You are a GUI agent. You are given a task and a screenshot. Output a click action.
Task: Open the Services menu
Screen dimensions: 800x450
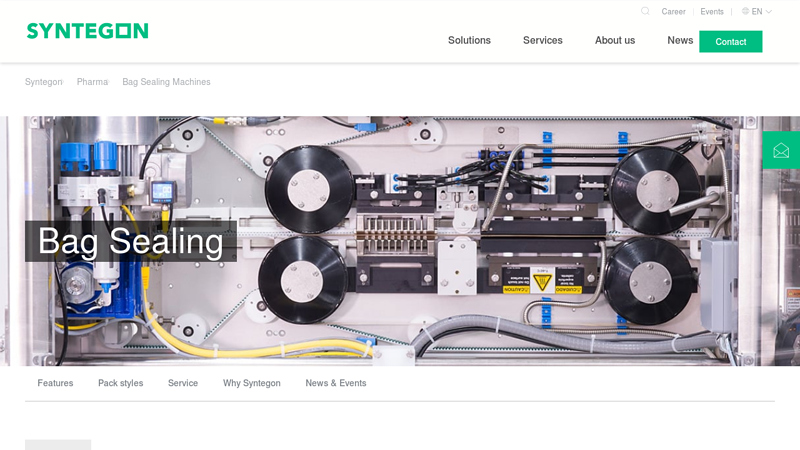(x=542, y=41)
